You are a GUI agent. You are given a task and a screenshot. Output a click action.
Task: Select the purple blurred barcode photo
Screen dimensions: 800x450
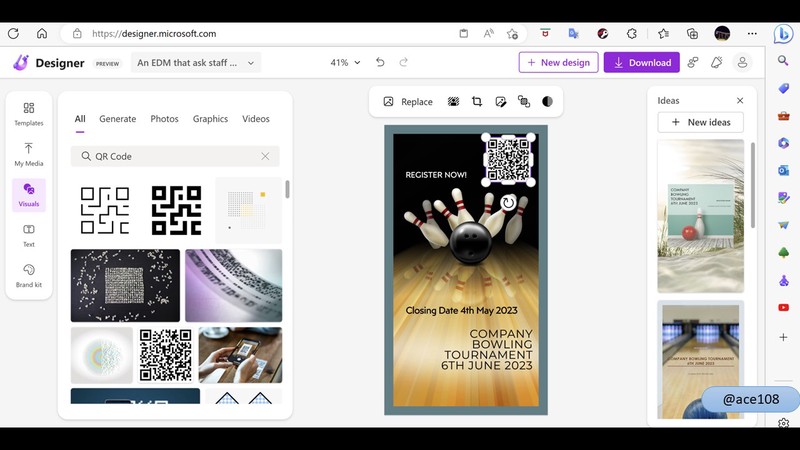pos(234,286)
